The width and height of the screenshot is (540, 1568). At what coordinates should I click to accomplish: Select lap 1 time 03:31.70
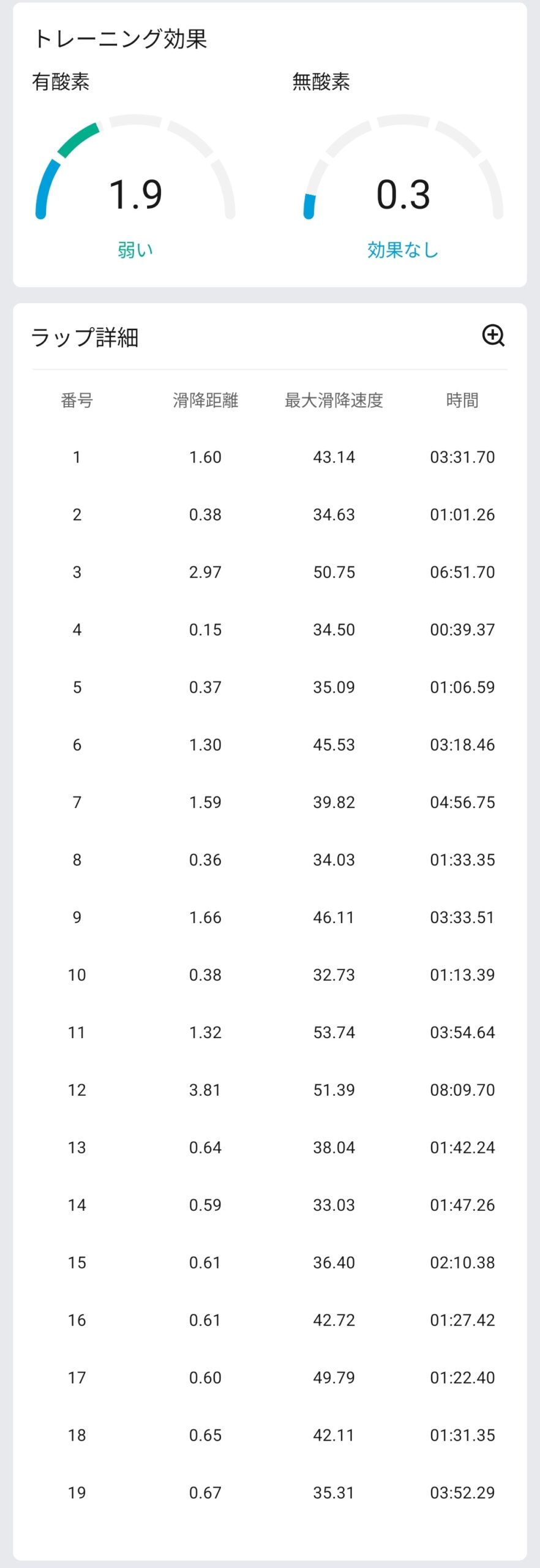462,457
